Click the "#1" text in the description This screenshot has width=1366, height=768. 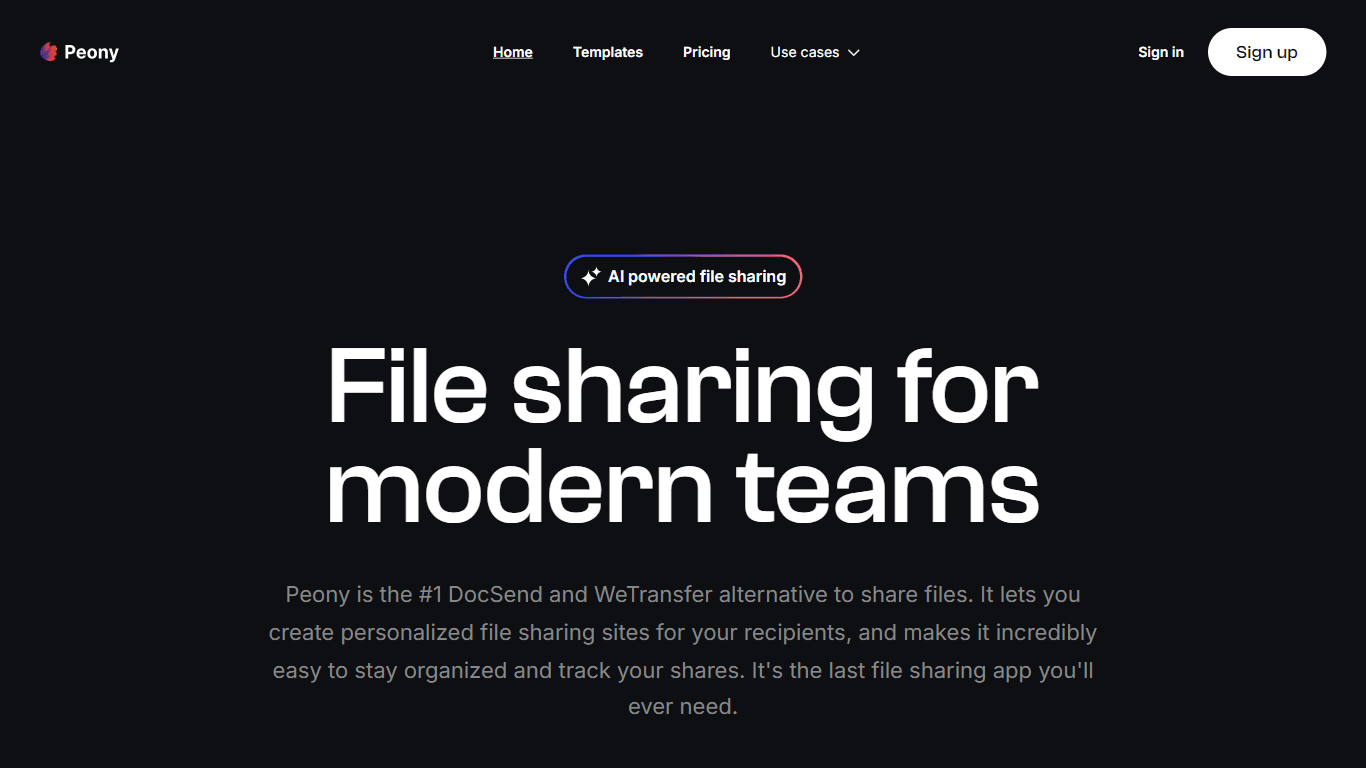click(x=431, y=595)
